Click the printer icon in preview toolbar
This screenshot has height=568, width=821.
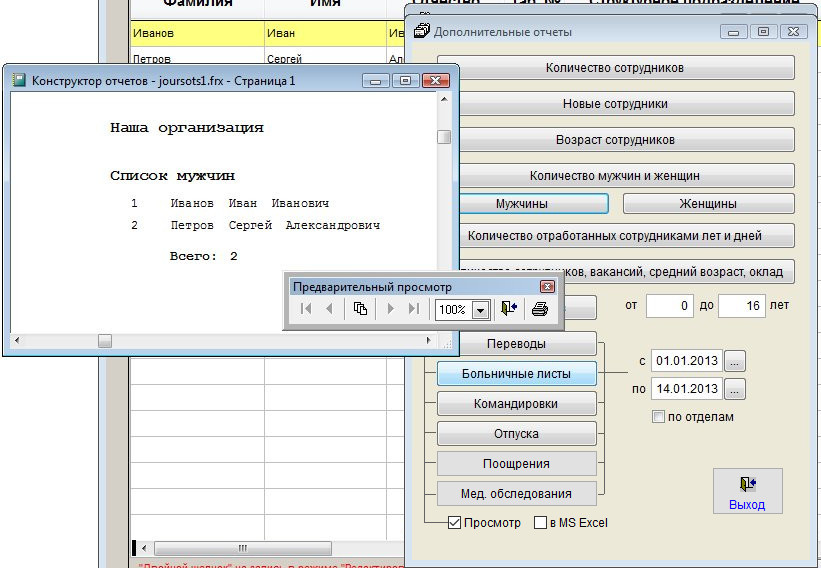(540, 310)
